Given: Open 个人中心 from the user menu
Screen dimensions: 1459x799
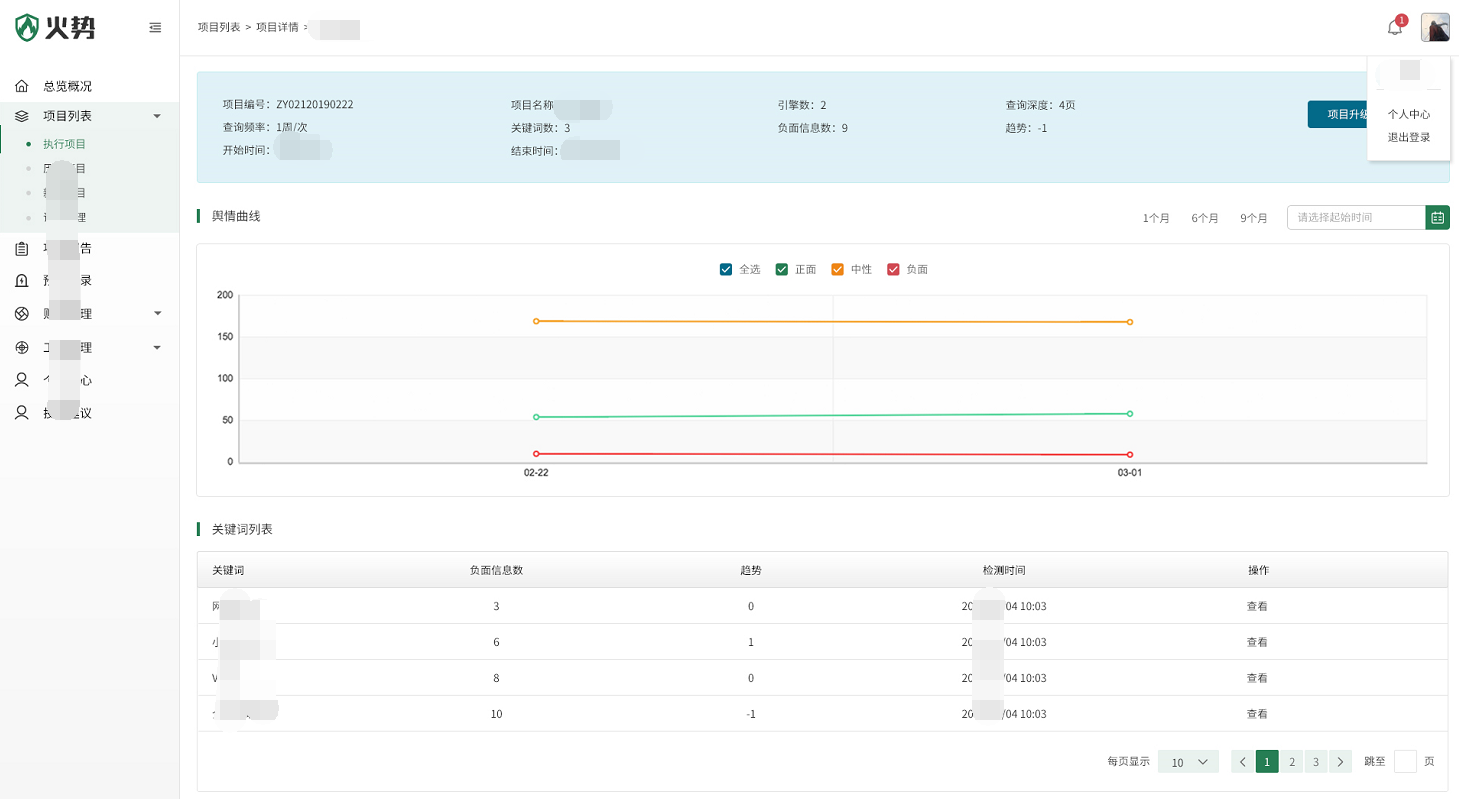Looking at the screenshot, I should tap(1408, 114).
